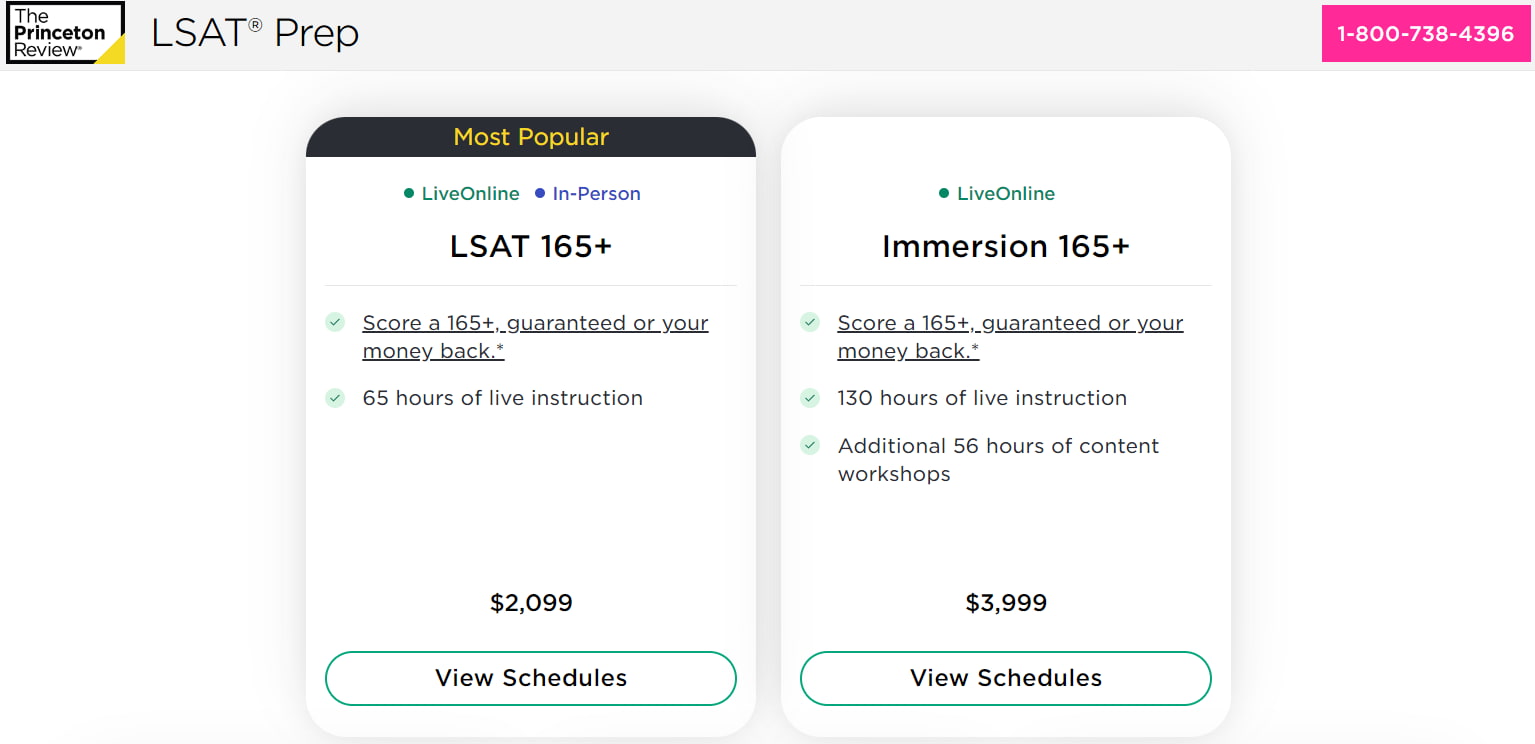Viewport: 1535px width, 744px height.
Task: Click the 65 hours of live instruction text
Action: click(x=503, y=398)
